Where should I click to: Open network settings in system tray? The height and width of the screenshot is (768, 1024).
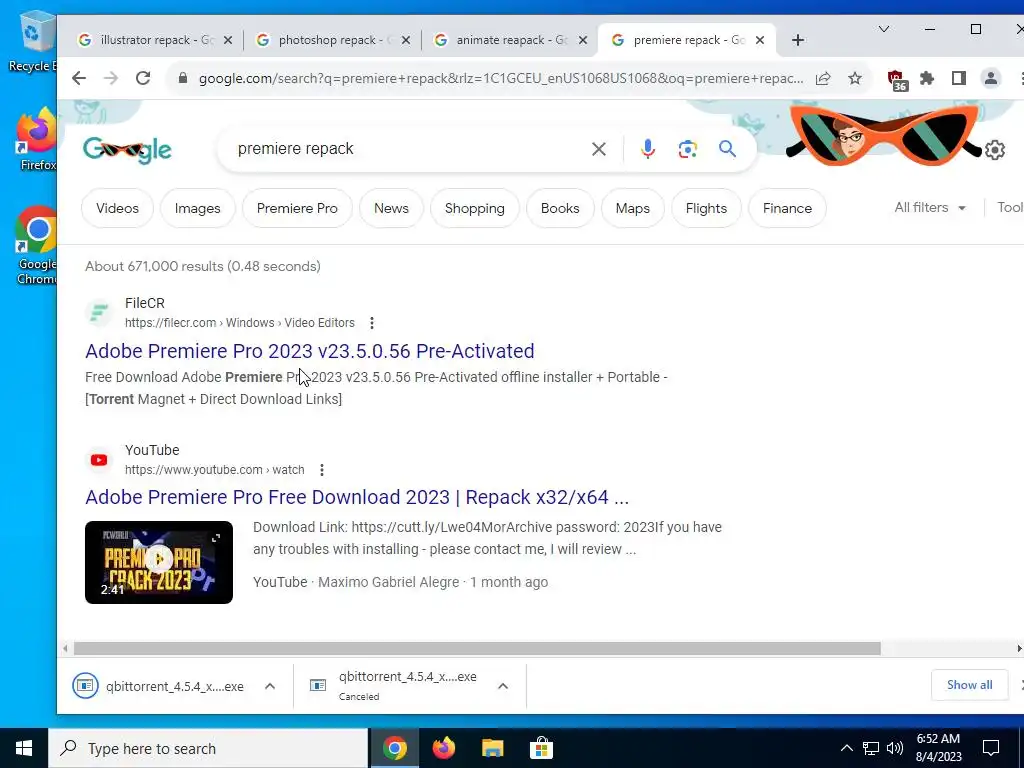871,748
